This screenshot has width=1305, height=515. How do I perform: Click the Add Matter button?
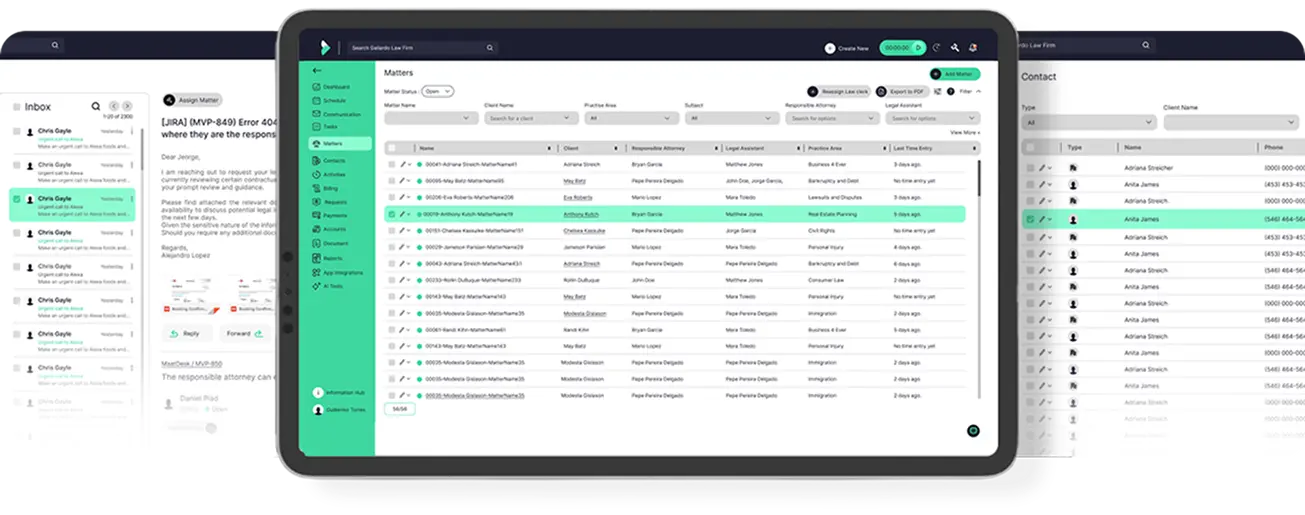point(955,74)
